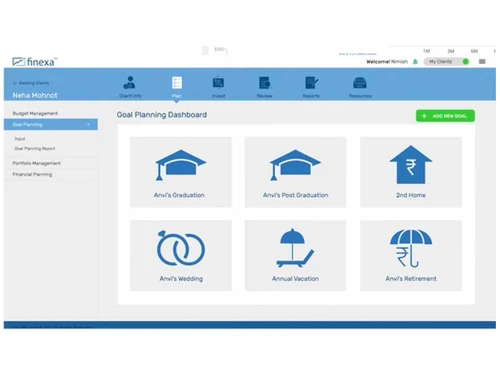
Task: Open the Invest section icon
Action: (218, 83)
